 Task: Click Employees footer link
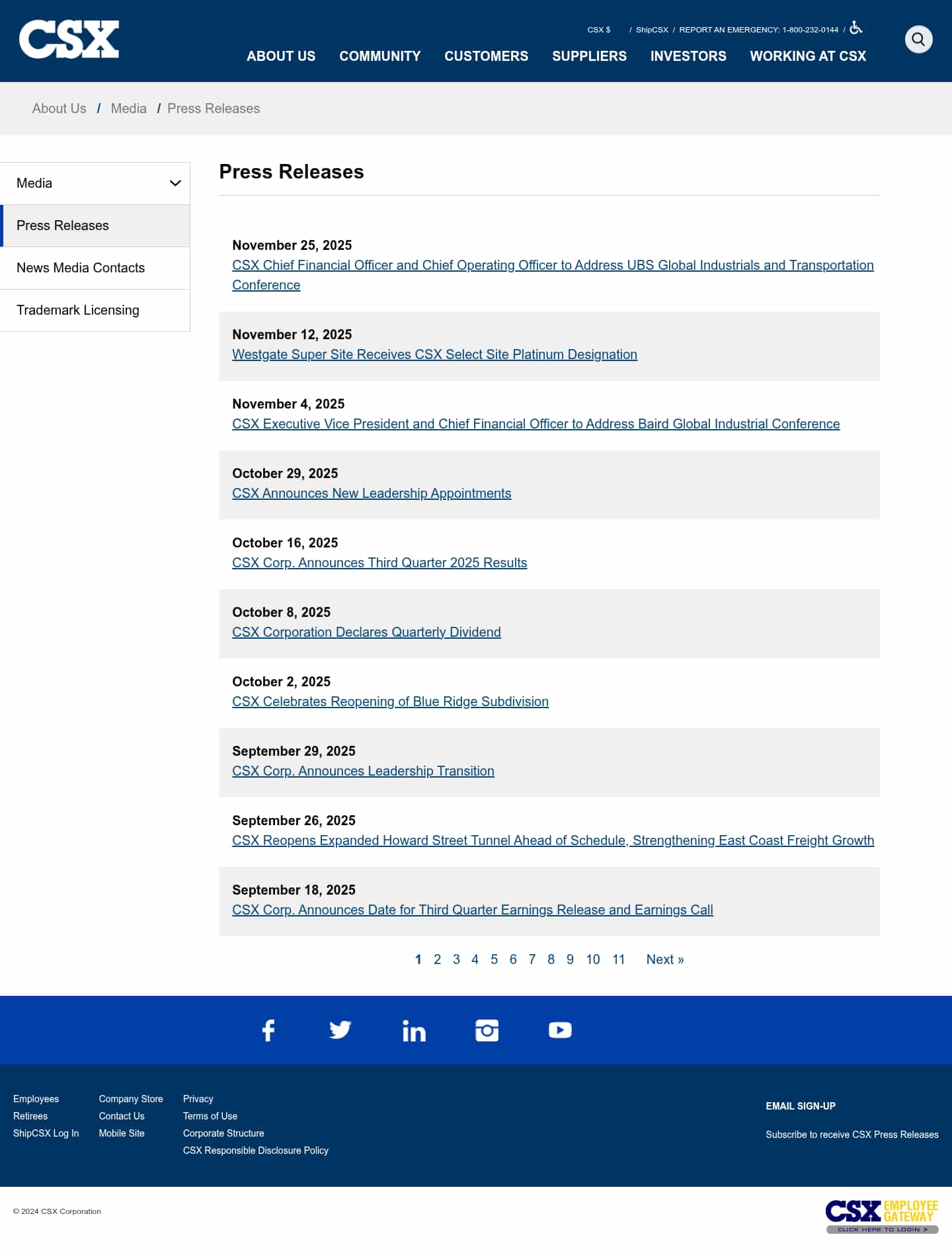[x=36, y=1099]
